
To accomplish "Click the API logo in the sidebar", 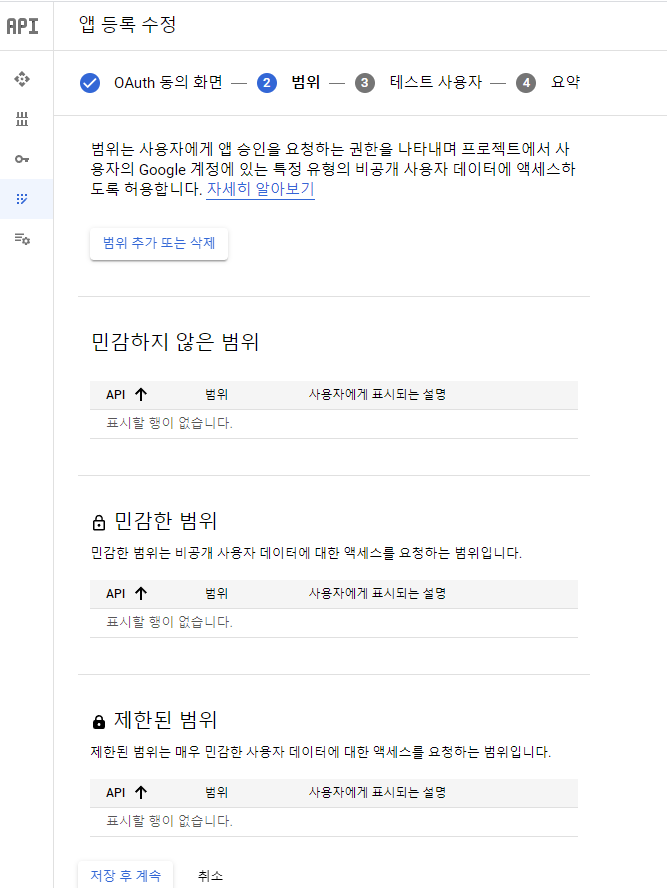I will coord(22,26).
